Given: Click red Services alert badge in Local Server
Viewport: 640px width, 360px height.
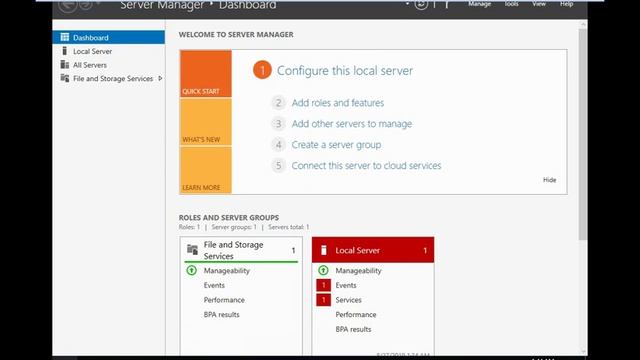Looking at the screenshot, I should (324, 300).
